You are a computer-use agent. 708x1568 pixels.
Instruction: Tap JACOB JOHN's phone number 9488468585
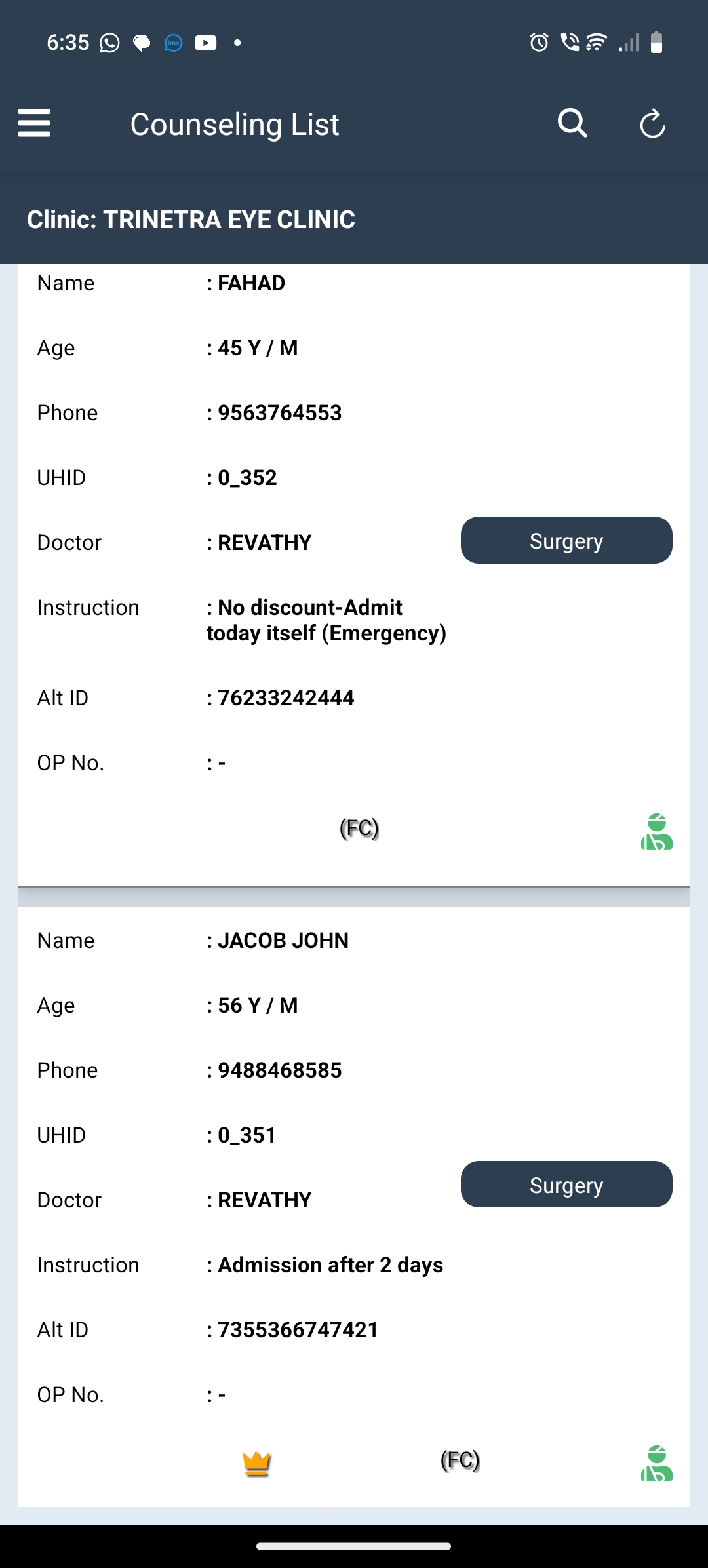tap(279, 1070)
